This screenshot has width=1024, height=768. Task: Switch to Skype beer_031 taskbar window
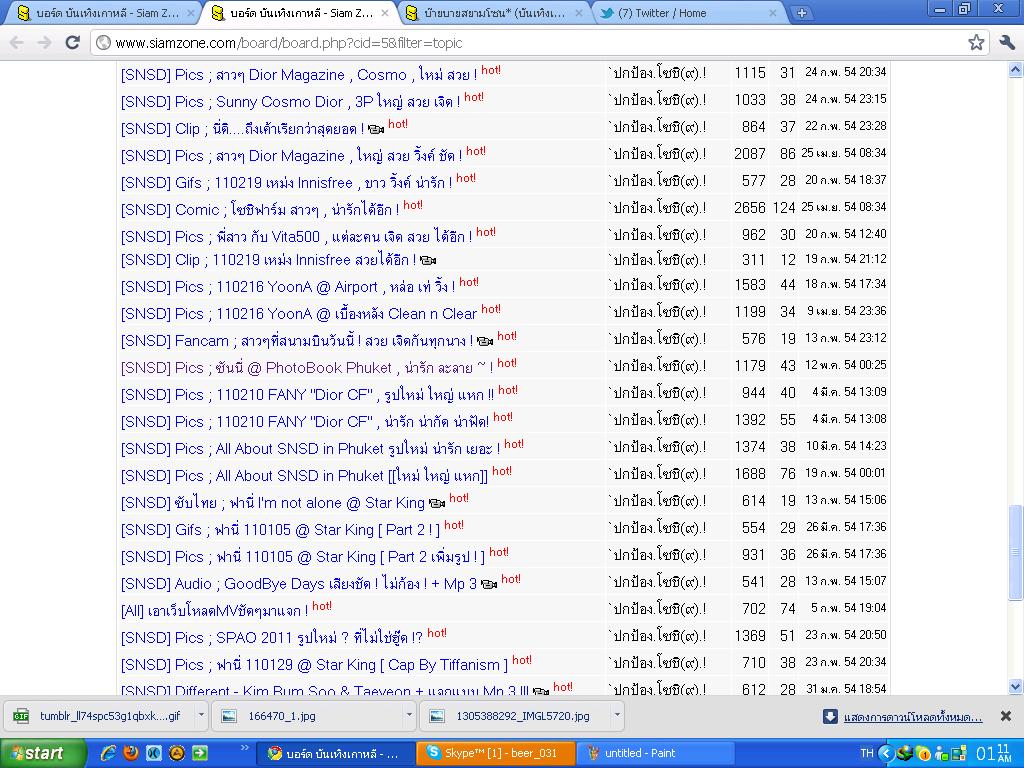point(496,753)
